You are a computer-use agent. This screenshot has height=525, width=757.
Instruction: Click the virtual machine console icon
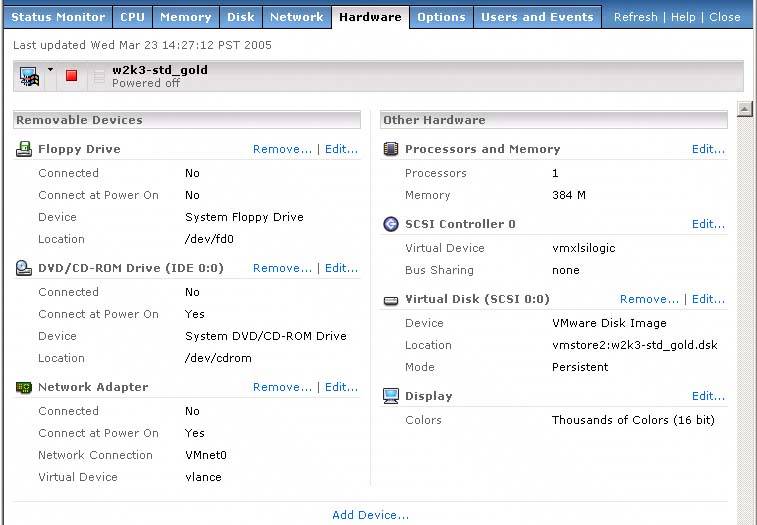[x=29, y=76]
